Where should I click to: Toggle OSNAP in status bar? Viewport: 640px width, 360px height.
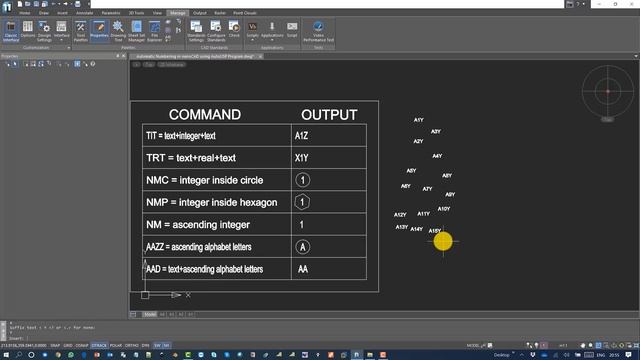(x=82, y=346)
